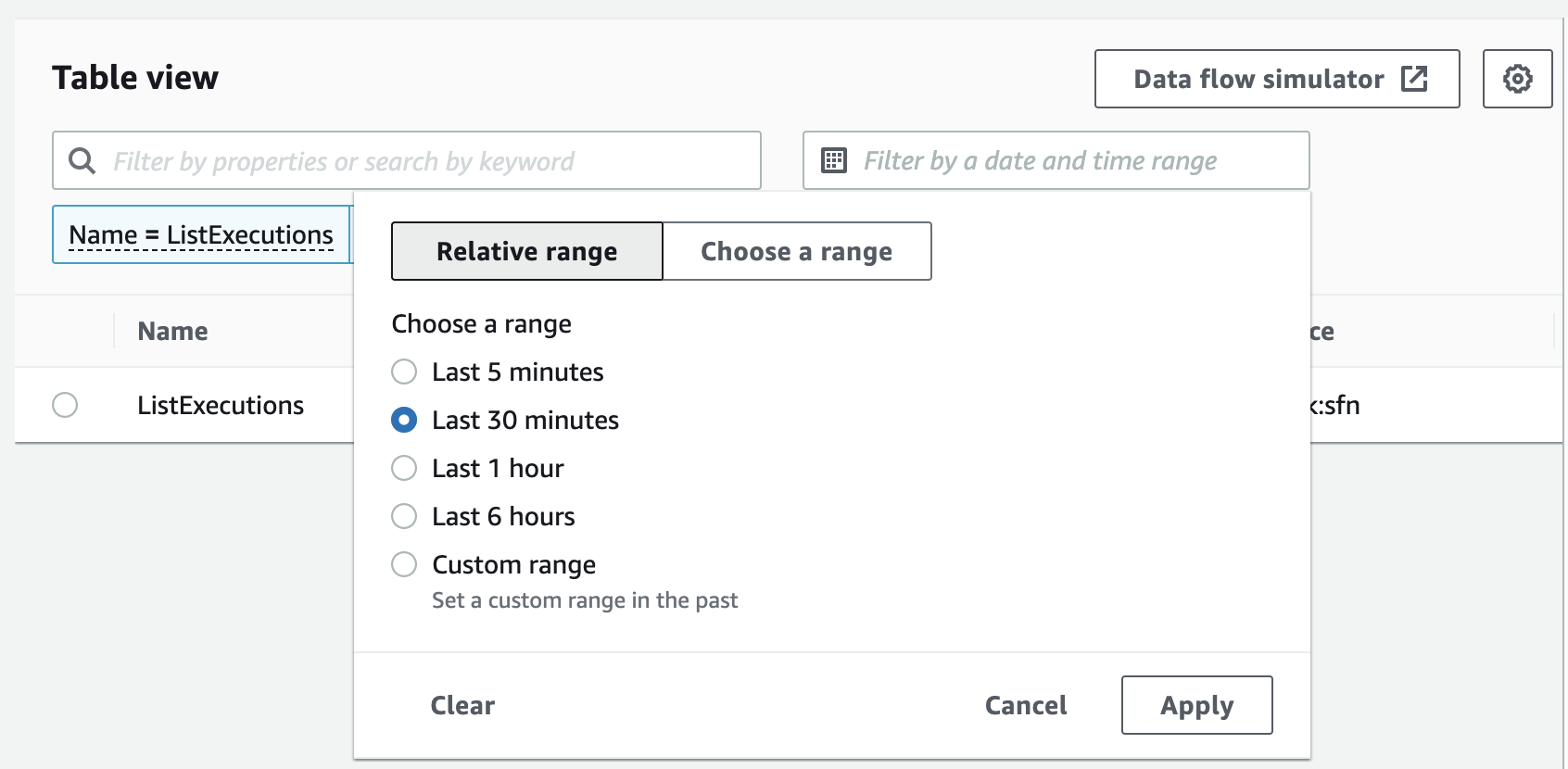Switch to Relative range tab
The width and height of the screenshot is (1568, 769).
(x=526, y=251)
